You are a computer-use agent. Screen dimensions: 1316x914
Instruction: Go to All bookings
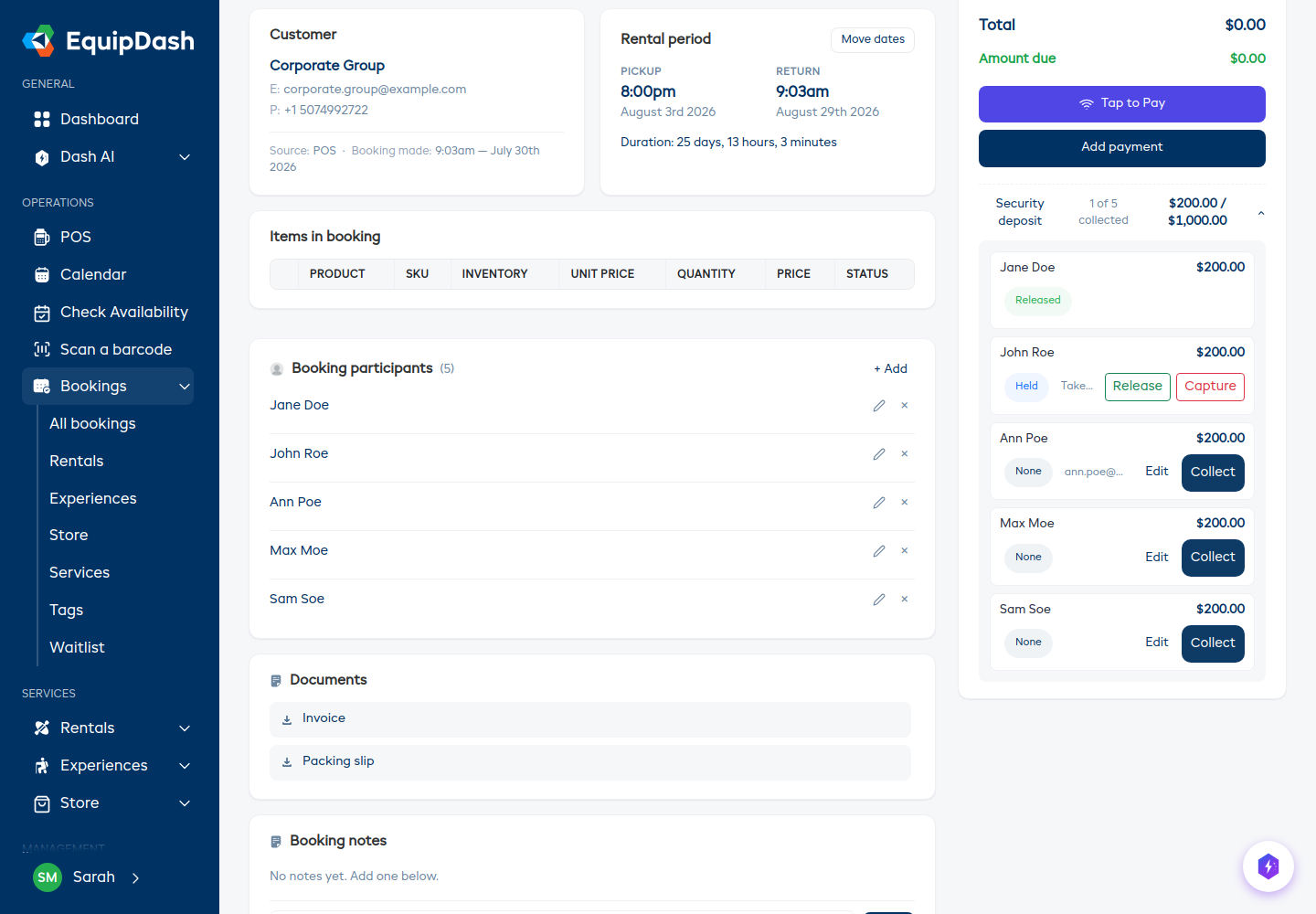pos(92,424)
